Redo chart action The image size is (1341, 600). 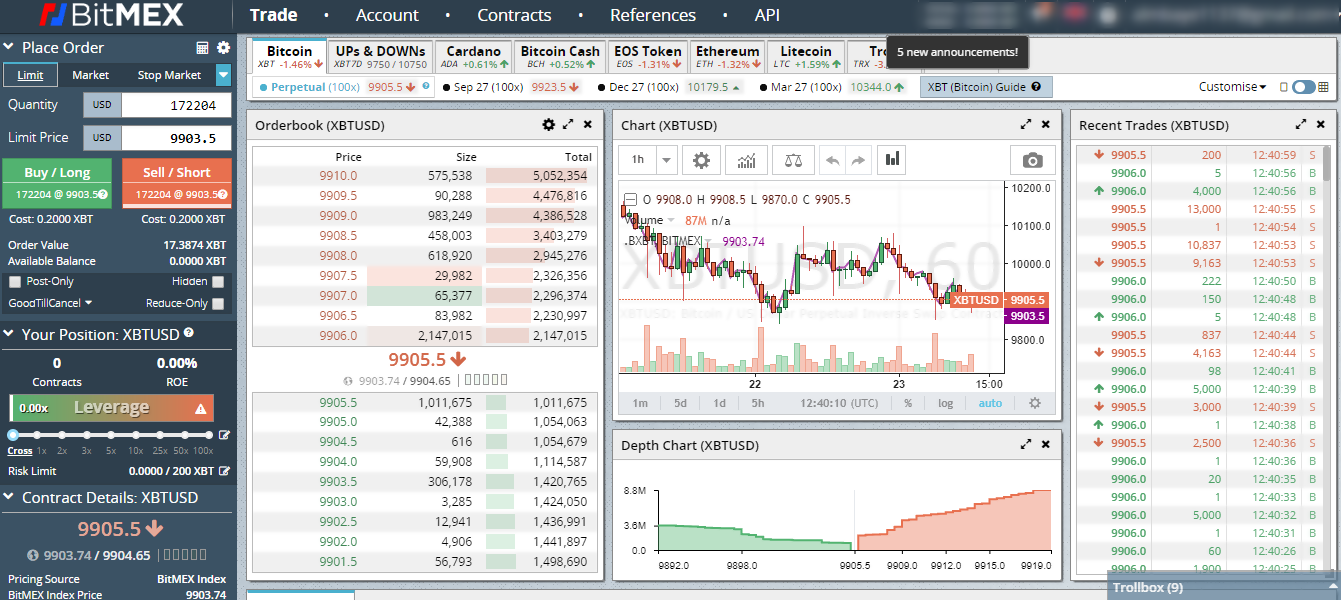(x=857, y=160)
